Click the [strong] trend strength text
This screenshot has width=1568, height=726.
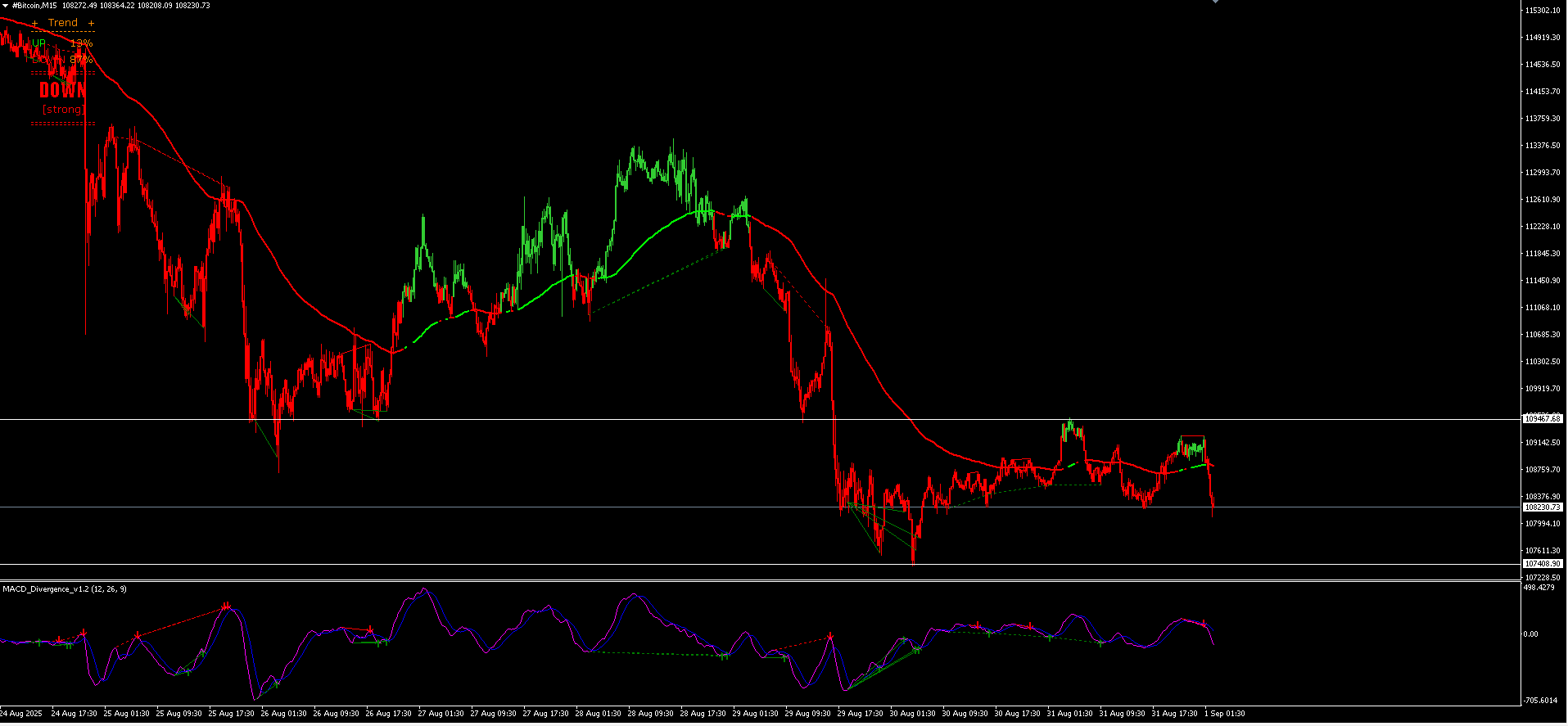pos(63,110)
